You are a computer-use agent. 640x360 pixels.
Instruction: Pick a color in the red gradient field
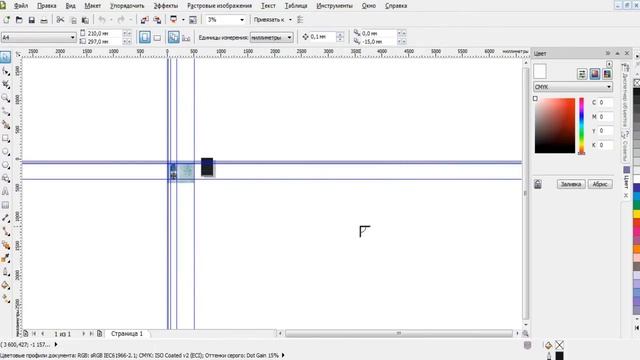point(555,126)
